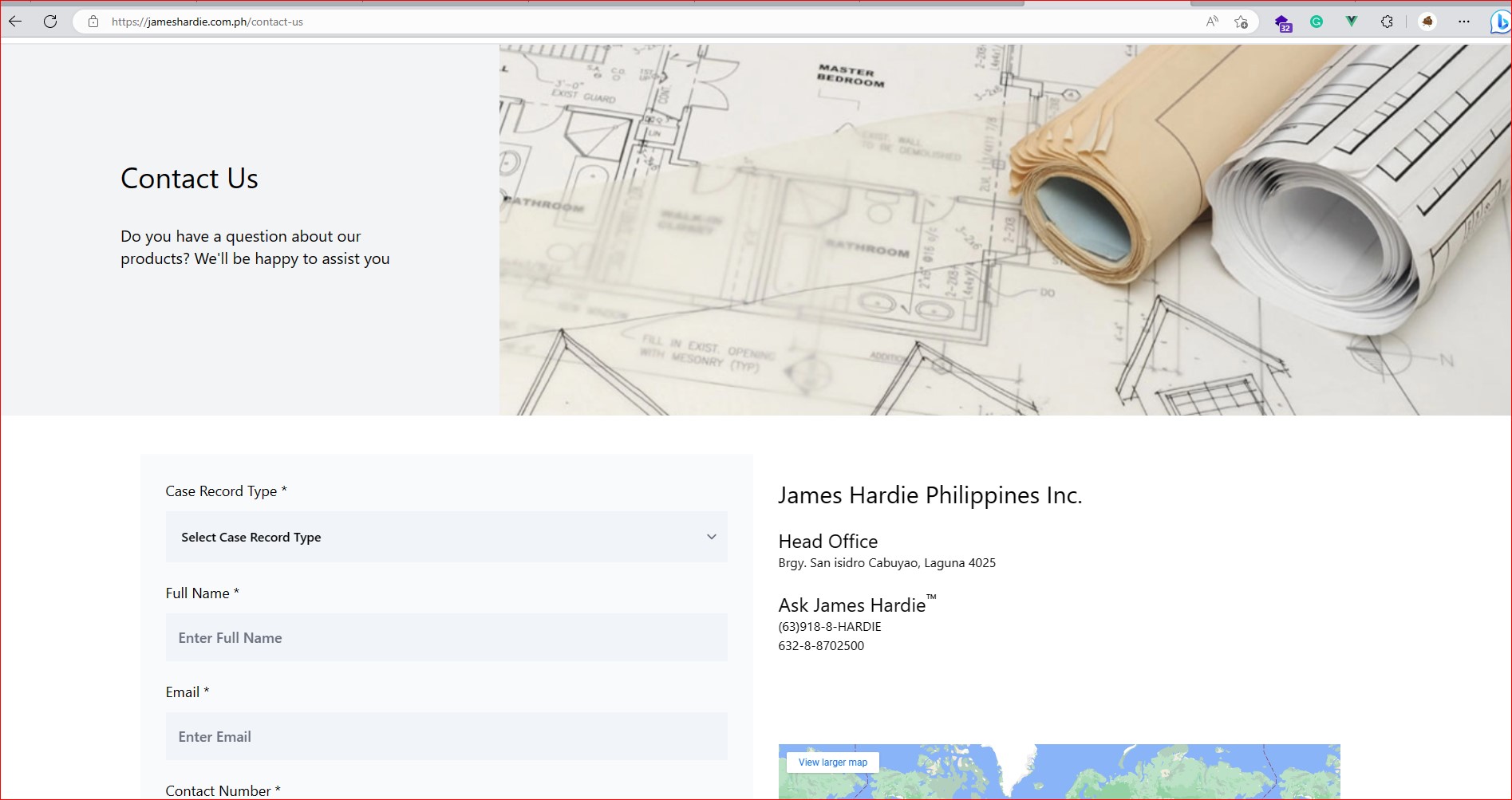Focus the Enter Full Name field

pos(445,637)
